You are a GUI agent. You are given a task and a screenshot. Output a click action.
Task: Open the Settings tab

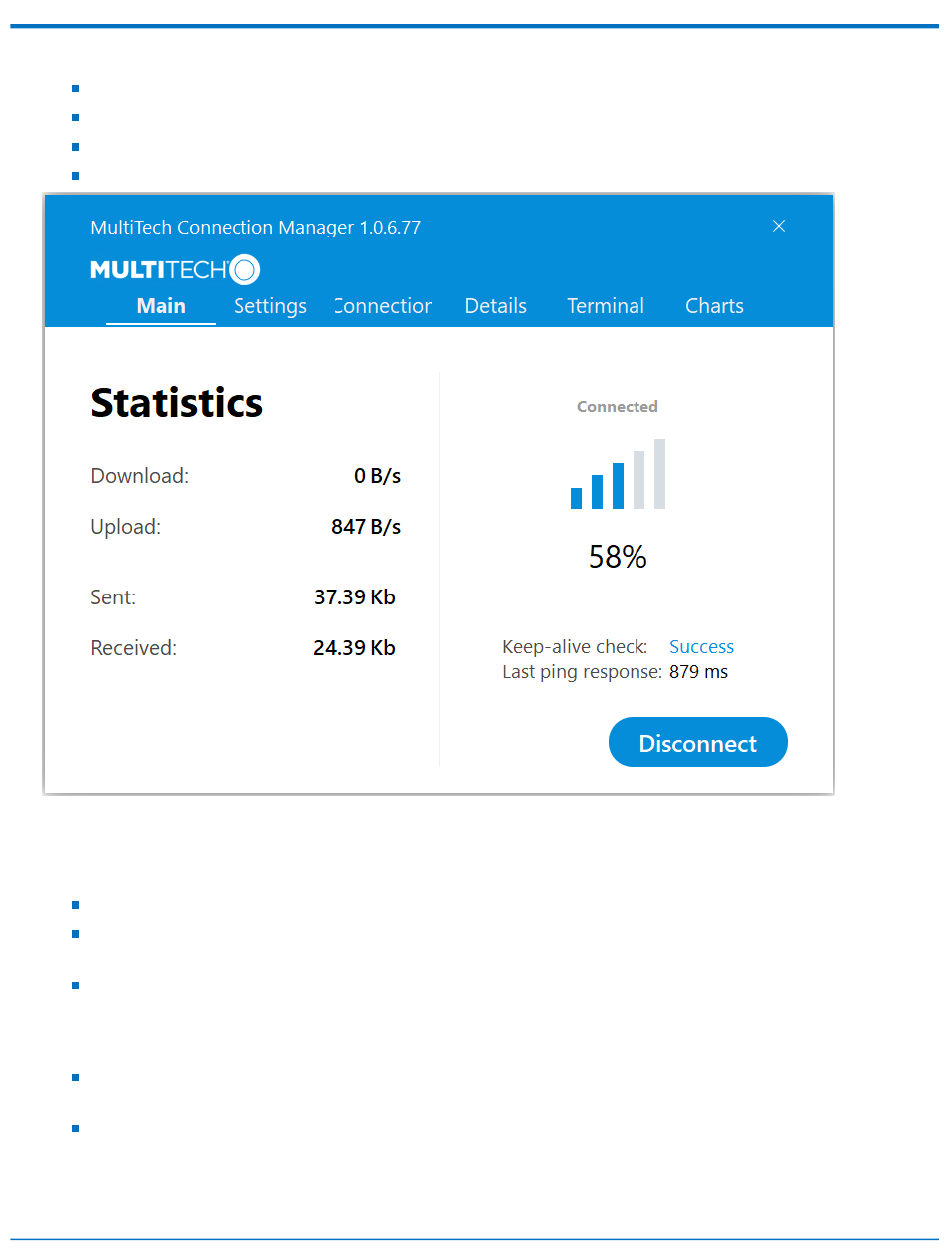[270, 306]
